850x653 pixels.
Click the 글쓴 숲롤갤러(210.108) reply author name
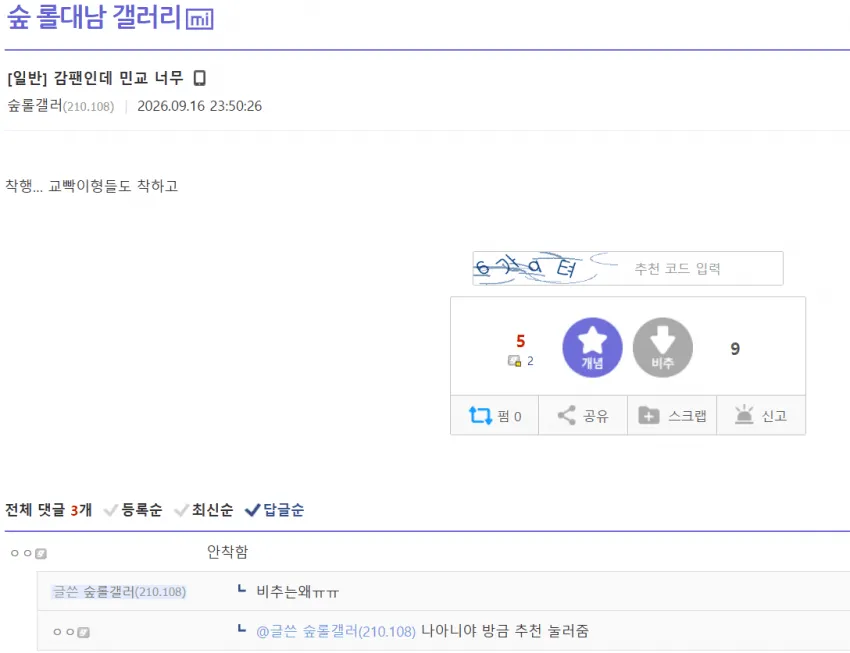pyautogui.click(x=119, y=592)
